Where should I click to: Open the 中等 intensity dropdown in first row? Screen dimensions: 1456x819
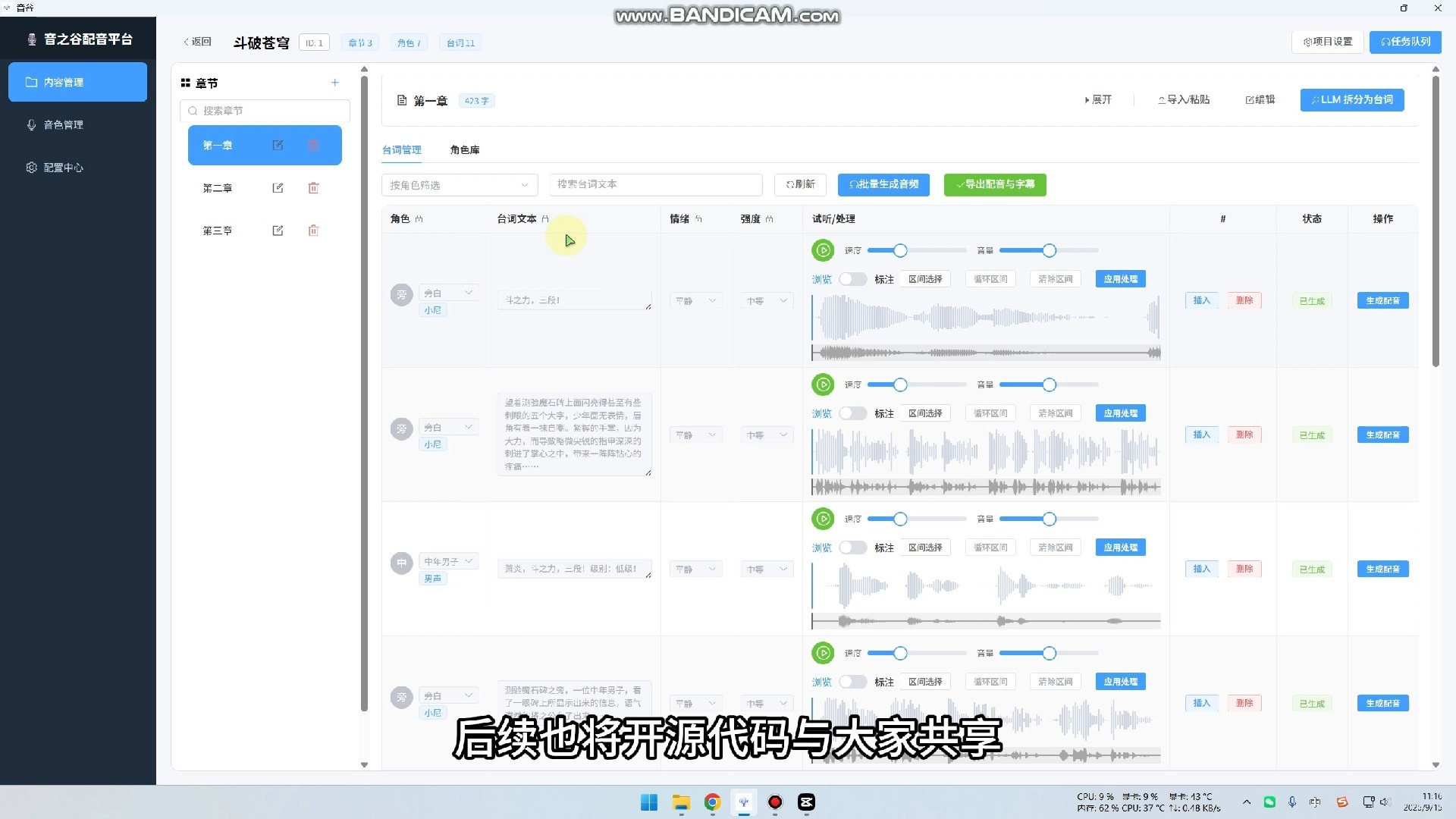click(767, 301)
